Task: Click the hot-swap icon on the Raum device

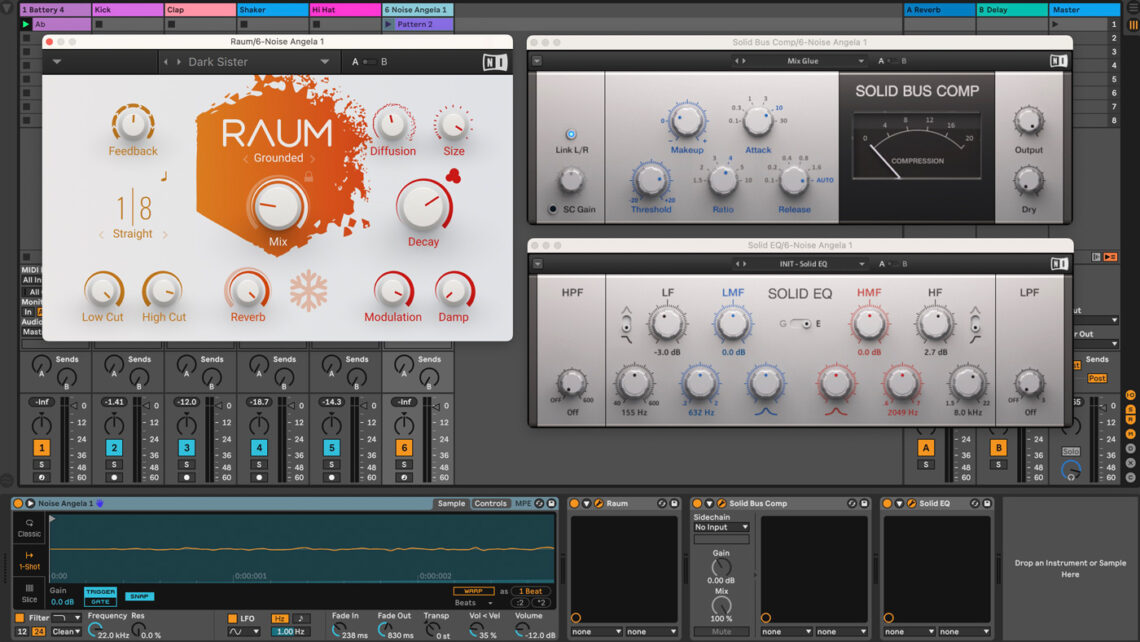Action: (x=661, y=503)
